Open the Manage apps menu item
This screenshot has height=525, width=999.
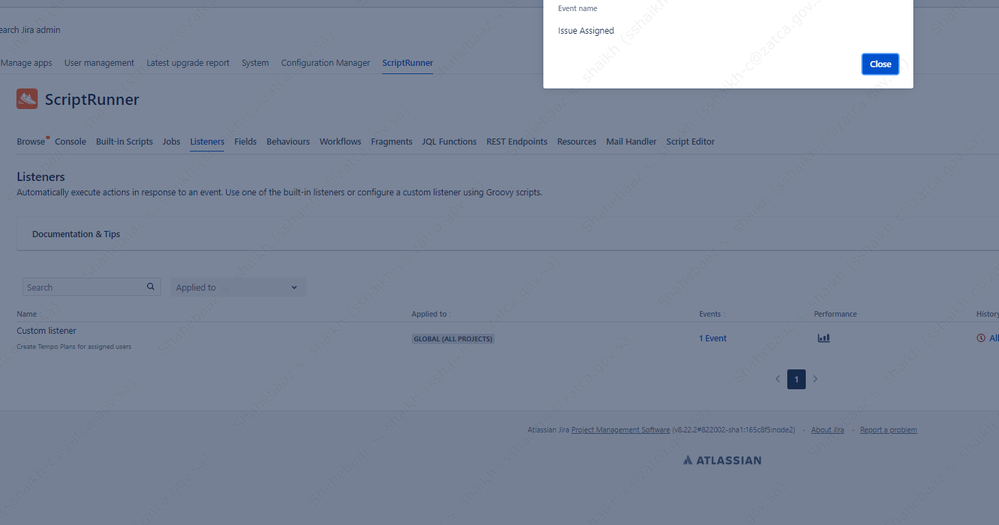pyautogui.click(x=26, y=62)
